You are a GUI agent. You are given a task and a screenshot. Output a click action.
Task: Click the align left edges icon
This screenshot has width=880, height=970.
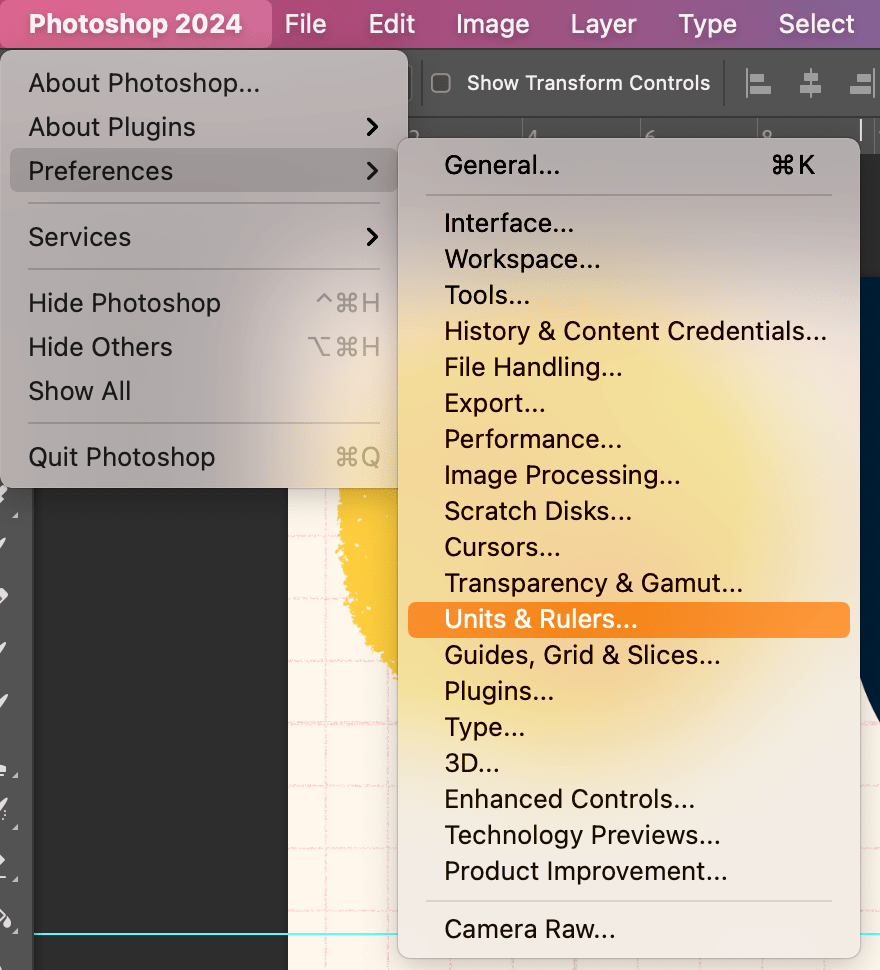(758, 83)
